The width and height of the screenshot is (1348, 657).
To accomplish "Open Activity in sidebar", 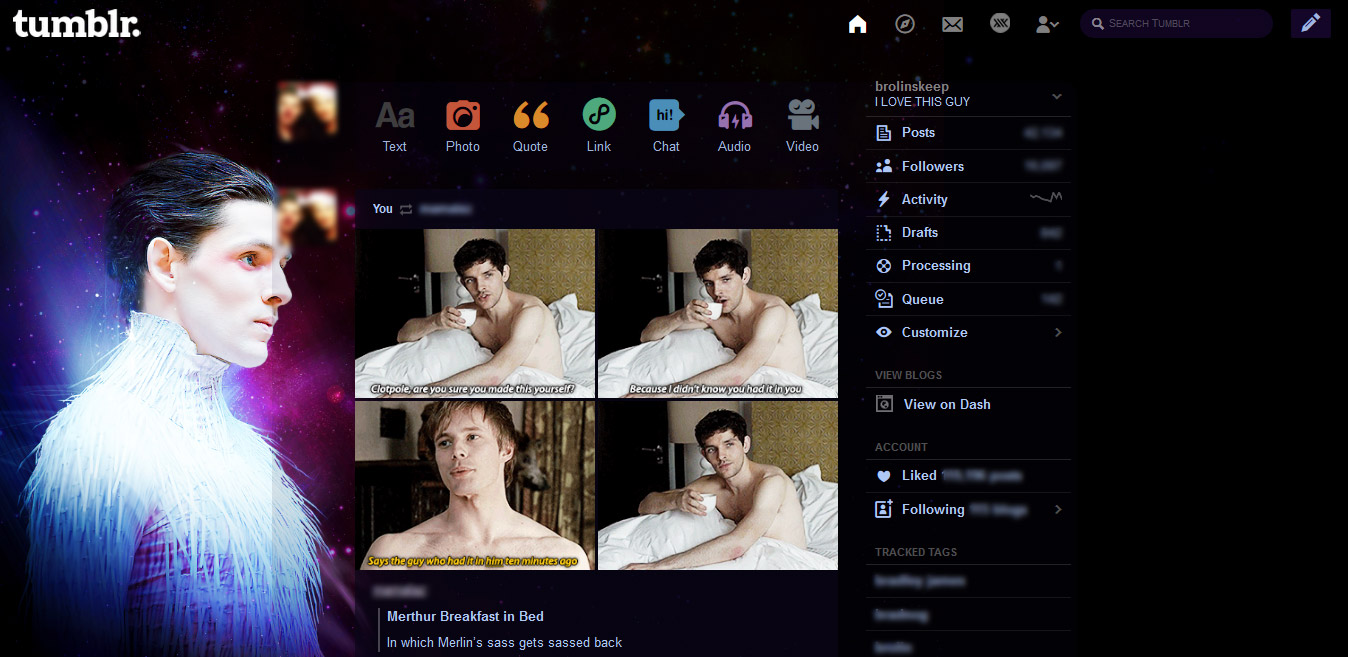I will point(968,199).
